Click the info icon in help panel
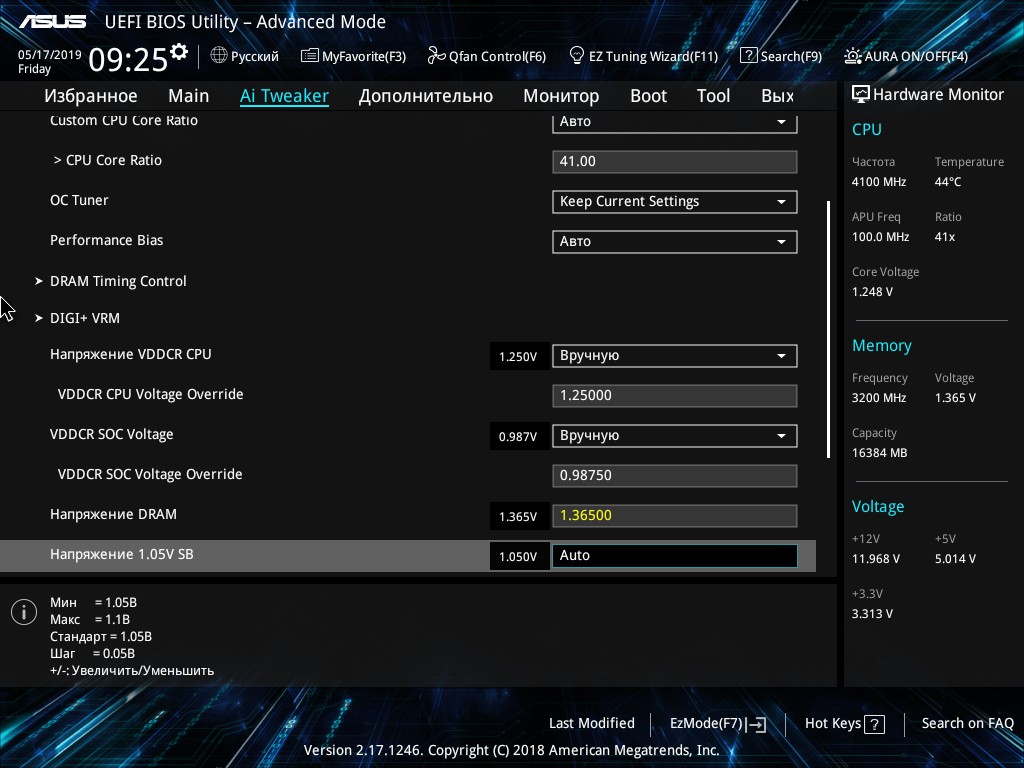Viewport: 1024px width, 768px height. pyautogui.click(x=24, y=612)
